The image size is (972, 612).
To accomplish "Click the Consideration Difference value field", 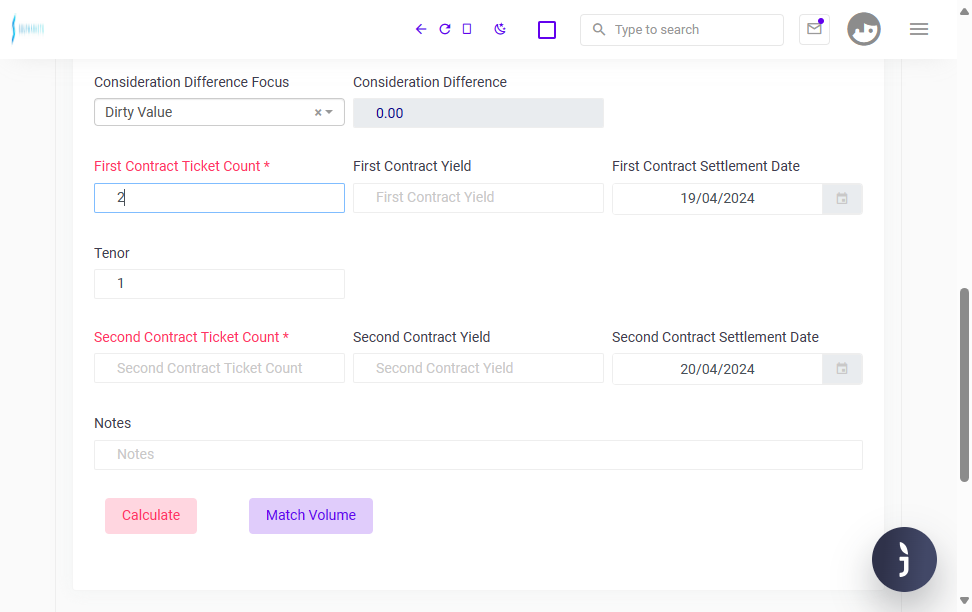I will (x=478, y=113).
